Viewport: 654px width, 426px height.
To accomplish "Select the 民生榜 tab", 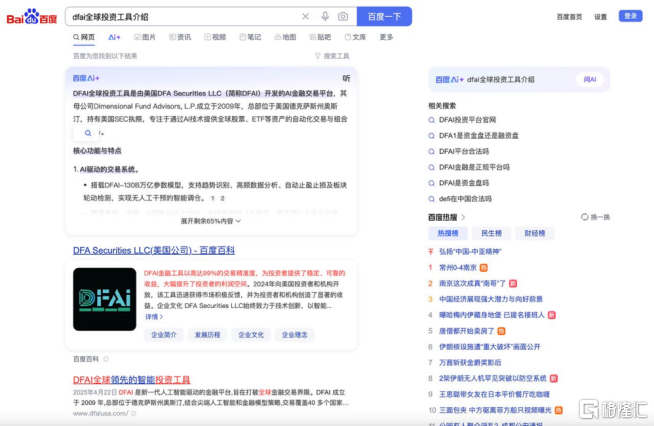I will tap(491, 233).
